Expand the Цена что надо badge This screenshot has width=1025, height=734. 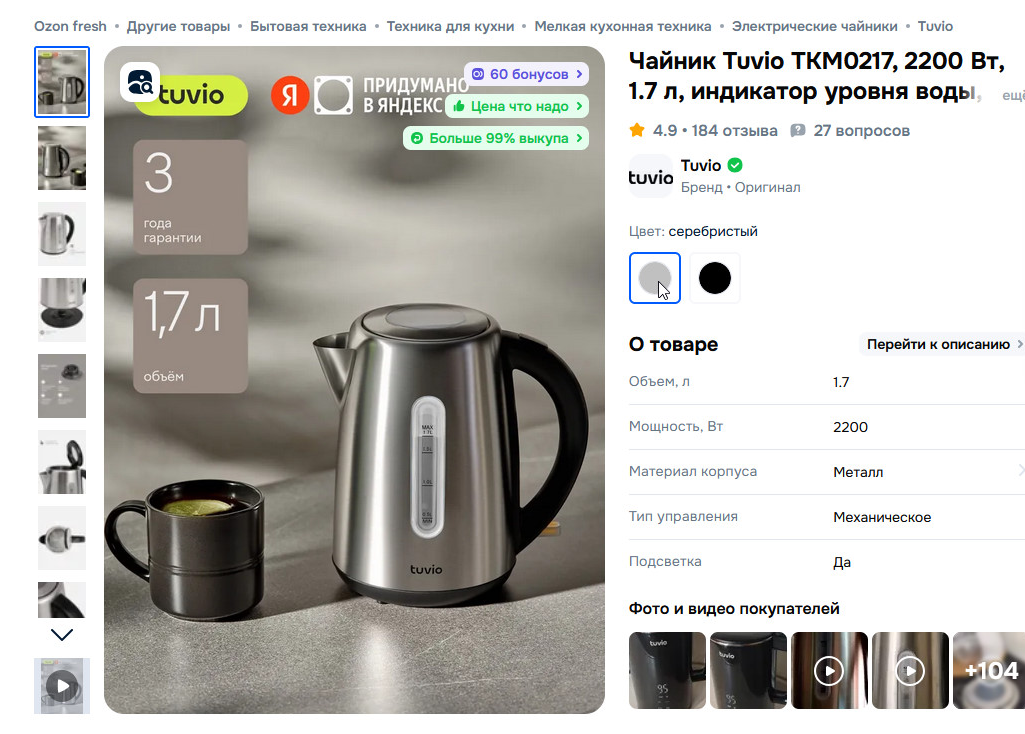tap(517, 106)
